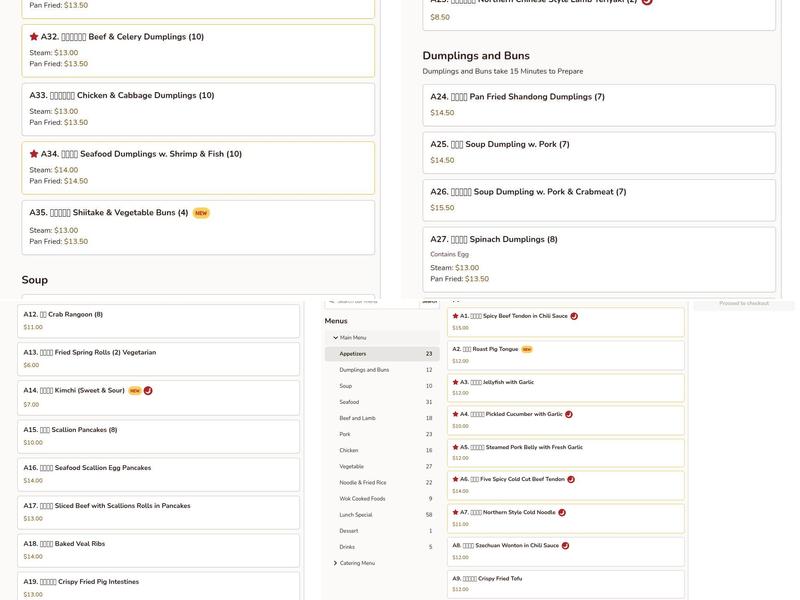The width and height of the screenshot is (800, 600).
Task: Click the spicy icon on Szechuan Wonton
Action: (565, 546)
